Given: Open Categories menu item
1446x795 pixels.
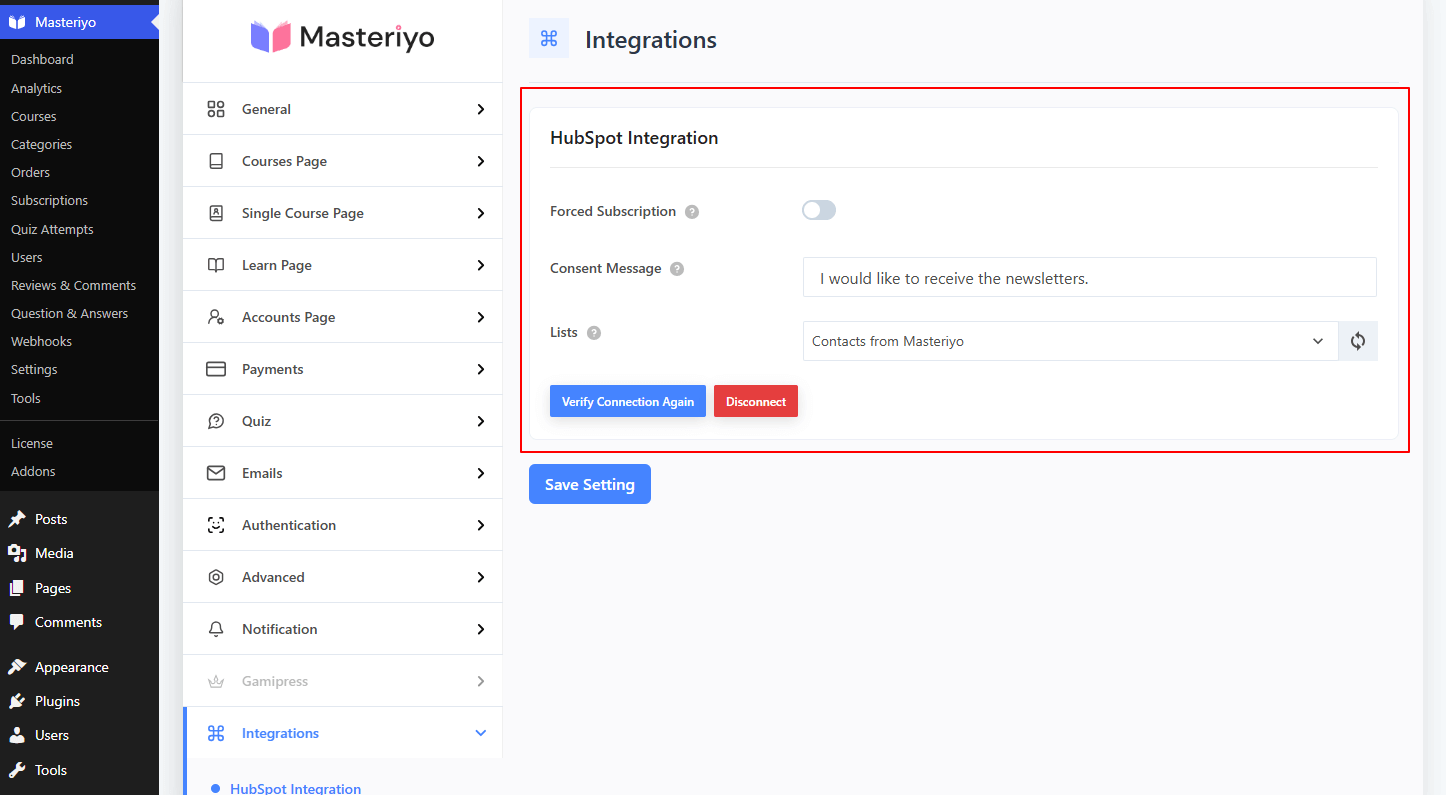Looking at the screenshot, I should [41, 144].
